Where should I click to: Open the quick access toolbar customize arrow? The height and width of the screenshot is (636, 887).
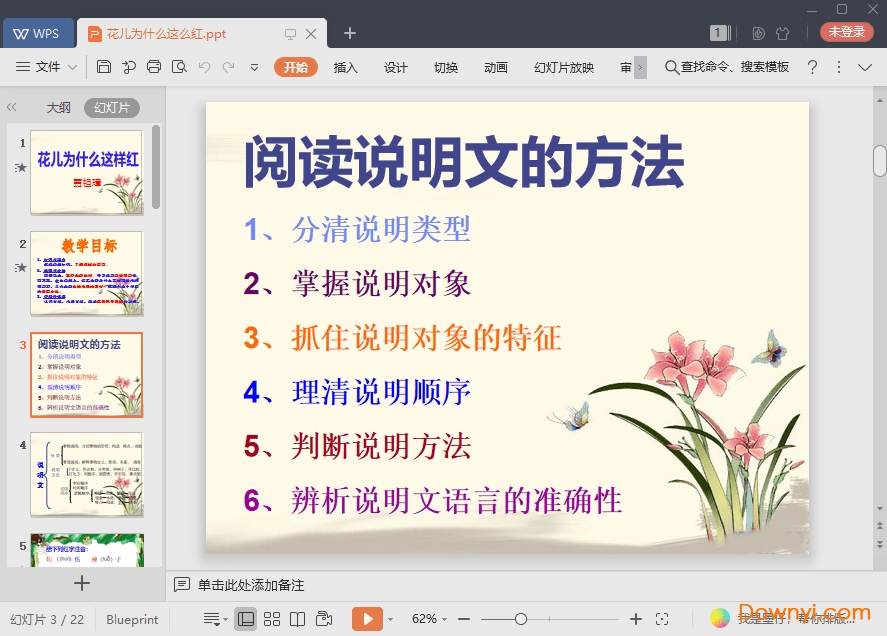(255, 67)
